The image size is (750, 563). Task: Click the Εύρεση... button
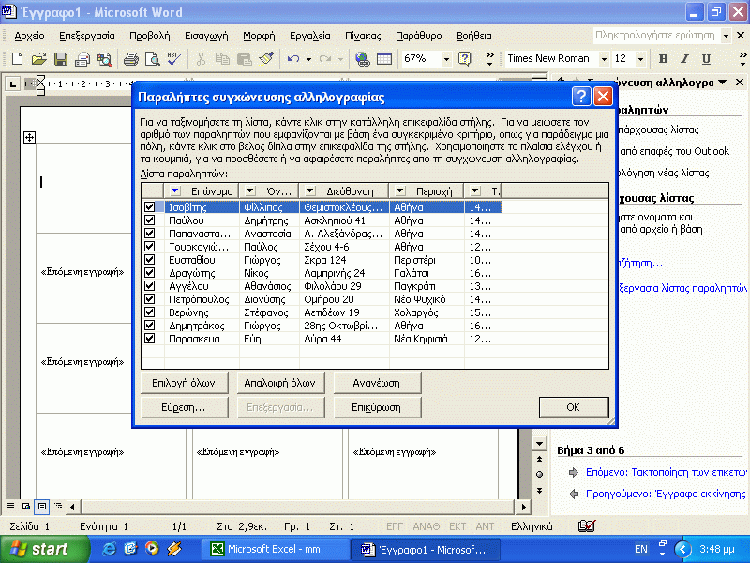tap(185, 408)
